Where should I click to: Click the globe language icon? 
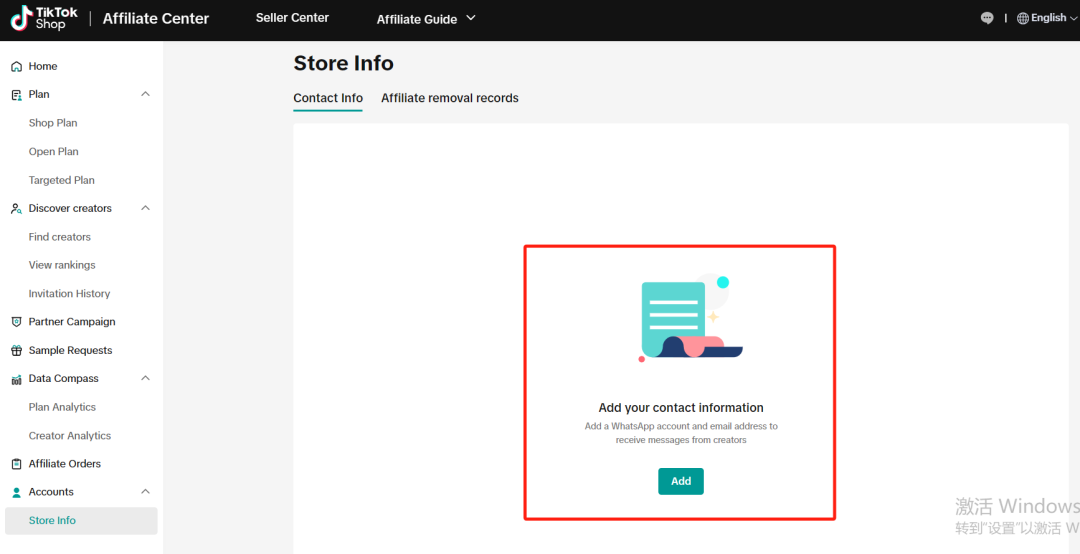coord(1023,18)
